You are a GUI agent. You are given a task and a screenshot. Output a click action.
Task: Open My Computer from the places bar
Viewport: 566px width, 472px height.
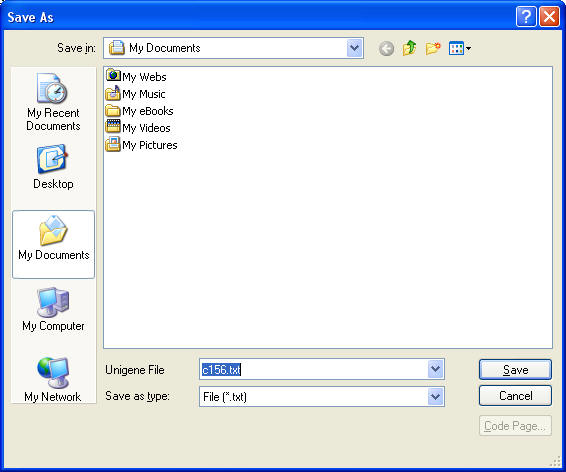[x=53, y=310]
